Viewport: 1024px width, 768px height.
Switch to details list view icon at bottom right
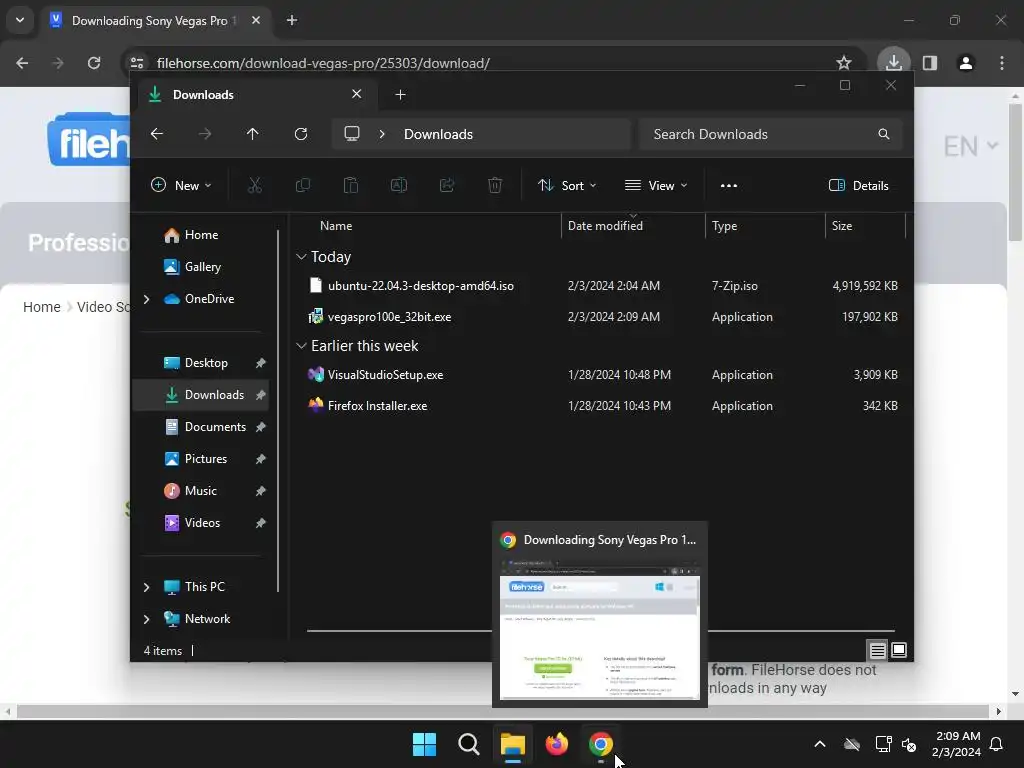pos(877,650)
